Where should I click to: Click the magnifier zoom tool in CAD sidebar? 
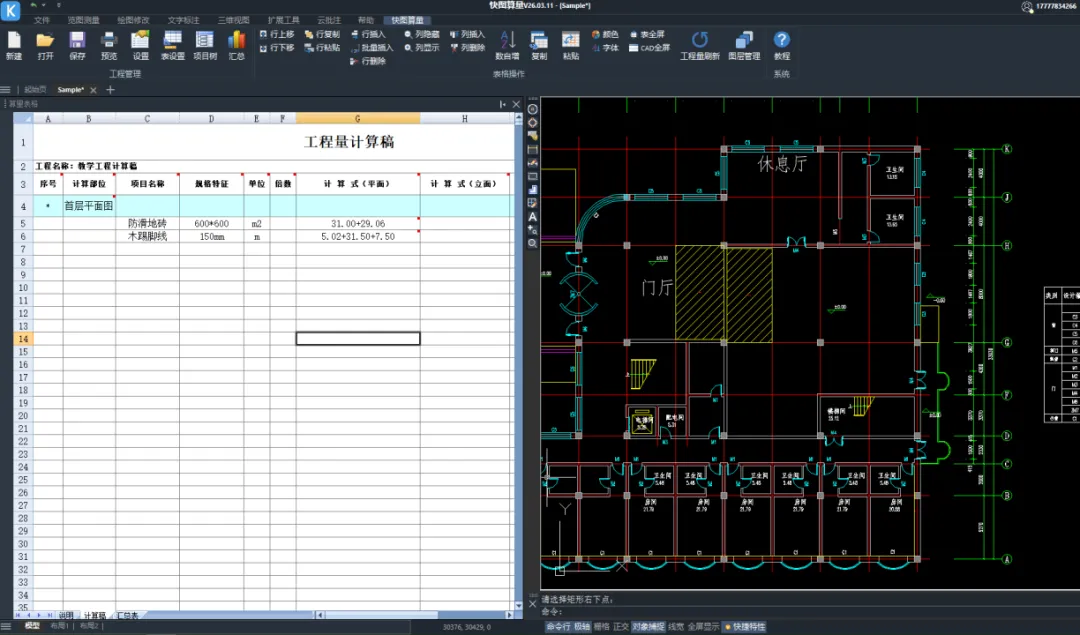[x=532, y=243]
